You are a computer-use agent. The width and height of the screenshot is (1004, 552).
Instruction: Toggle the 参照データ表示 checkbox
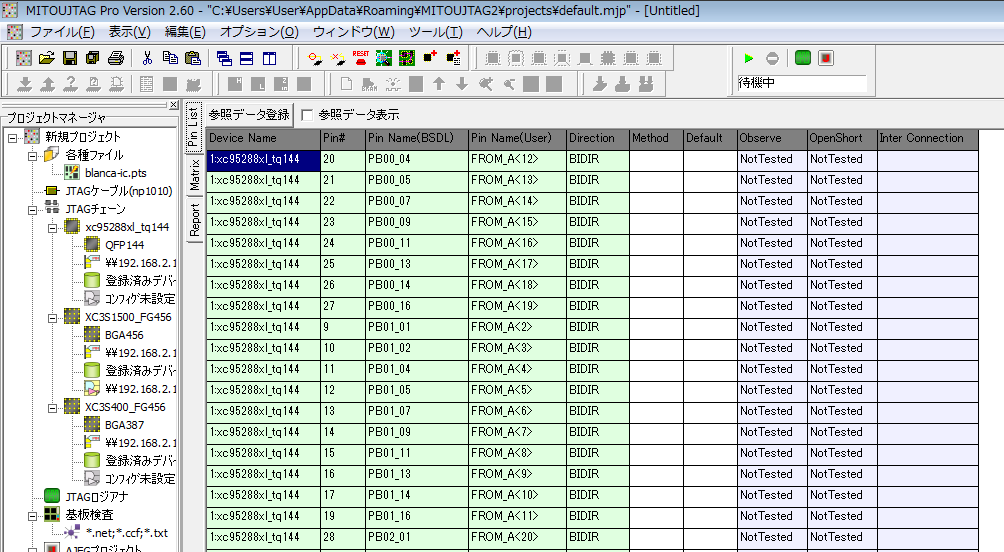[x=307, y=114]
